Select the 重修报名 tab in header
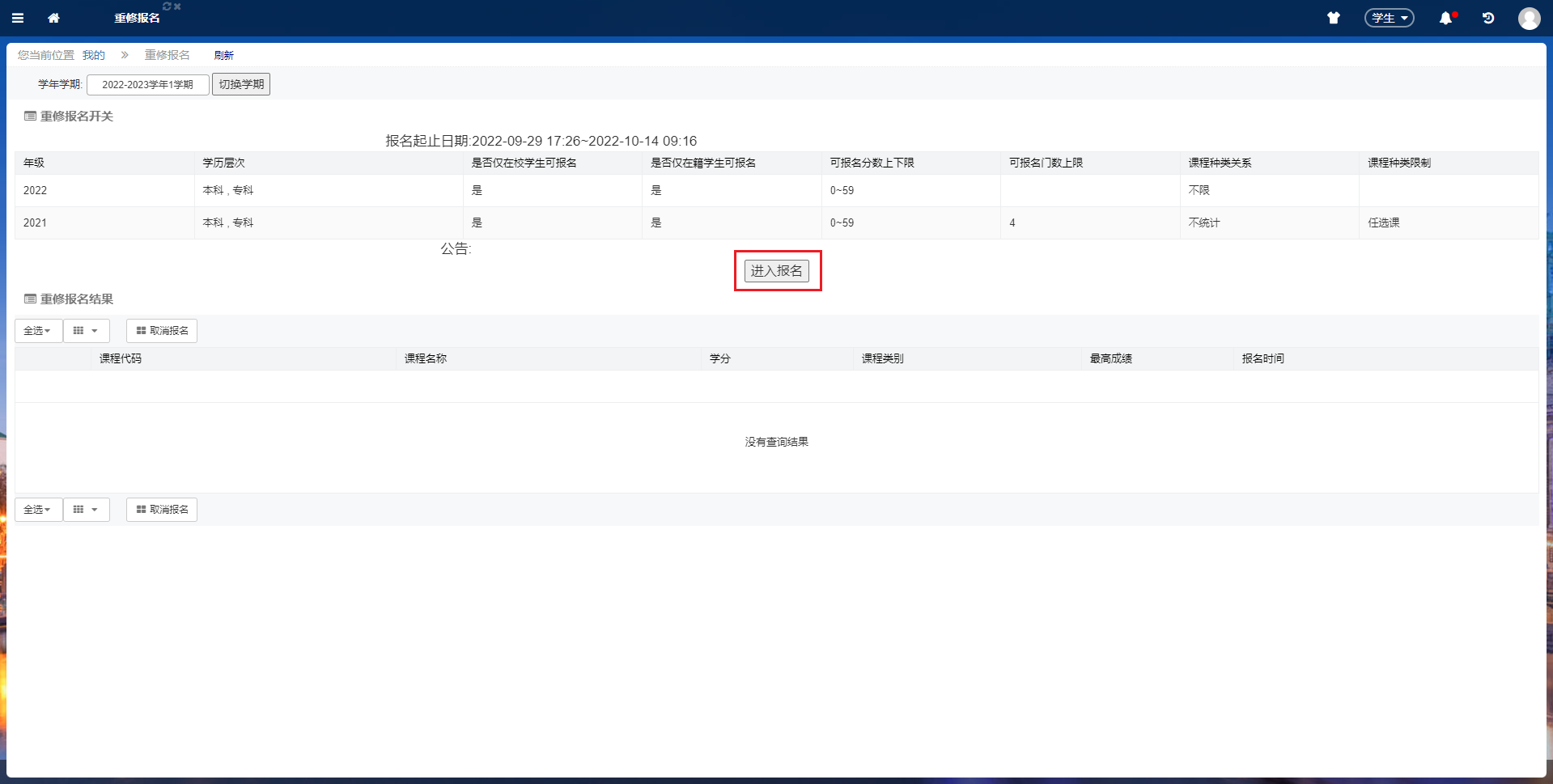This screenshot has height=784, width=1553. [137, 19]
